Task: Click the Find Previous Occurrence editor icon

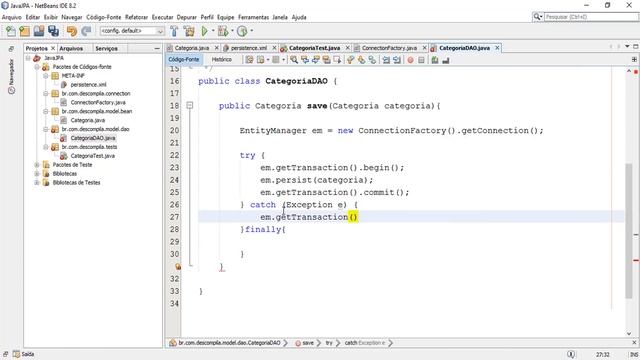Action: 305,60
